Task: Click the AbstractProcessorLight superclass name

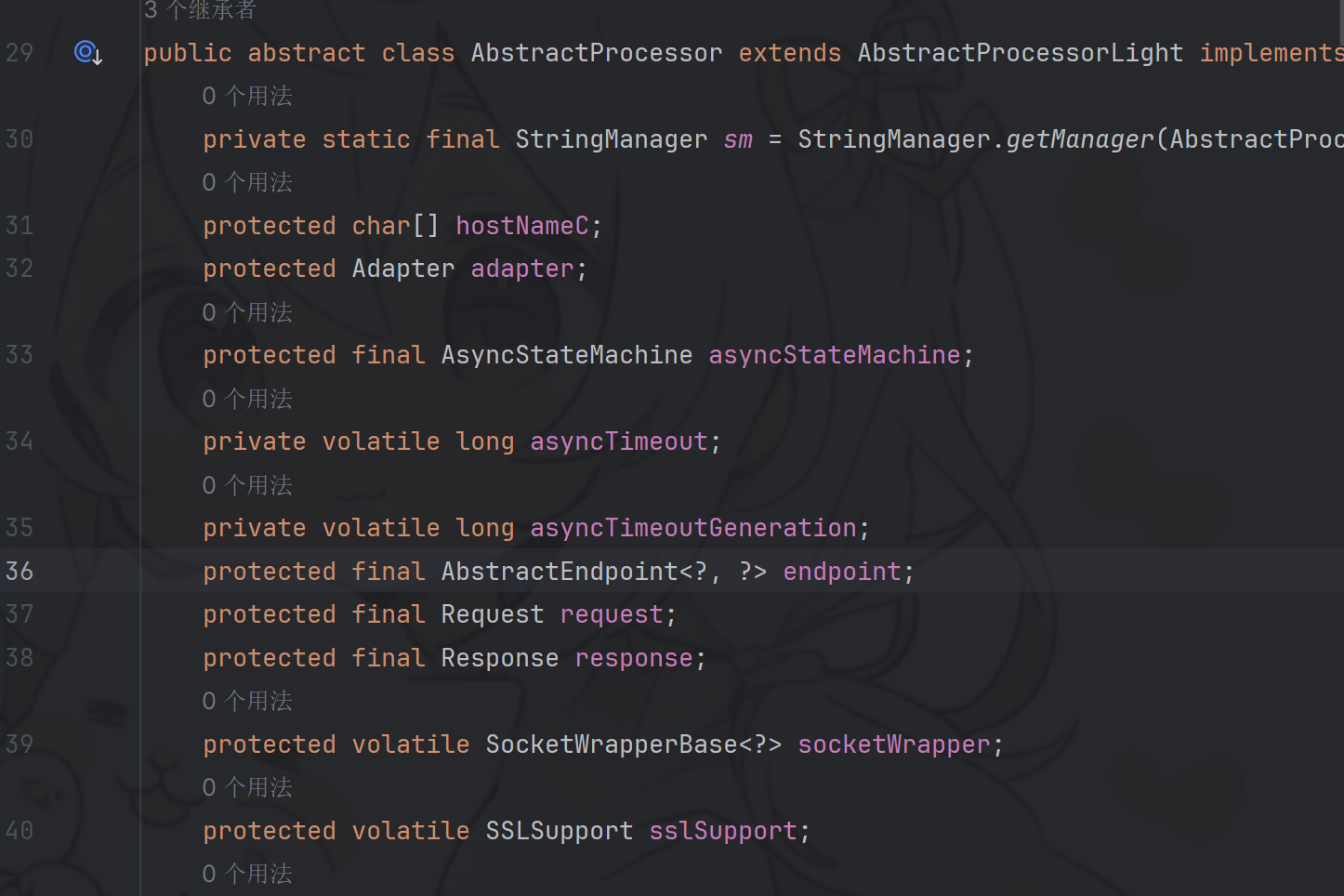Action: pyautogui.click(x=1020, y=53)
